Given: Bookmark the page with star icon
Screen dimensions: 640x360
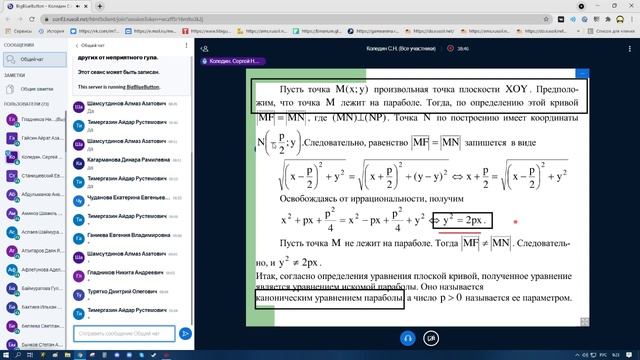Looking at the screenshot, I should click(546, 19).
